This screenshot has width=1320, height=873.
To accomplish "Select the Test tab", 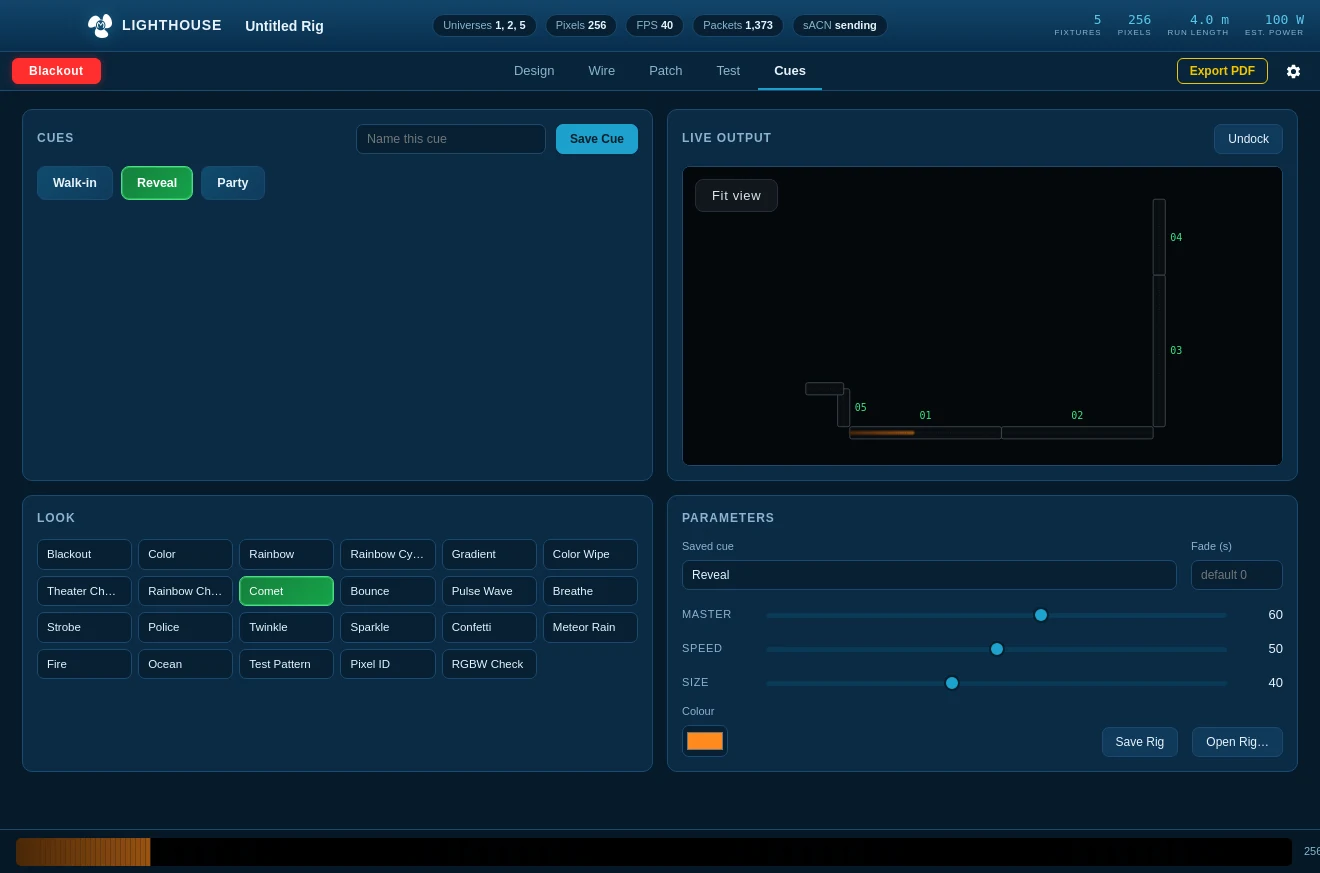I will coord(728,71).
